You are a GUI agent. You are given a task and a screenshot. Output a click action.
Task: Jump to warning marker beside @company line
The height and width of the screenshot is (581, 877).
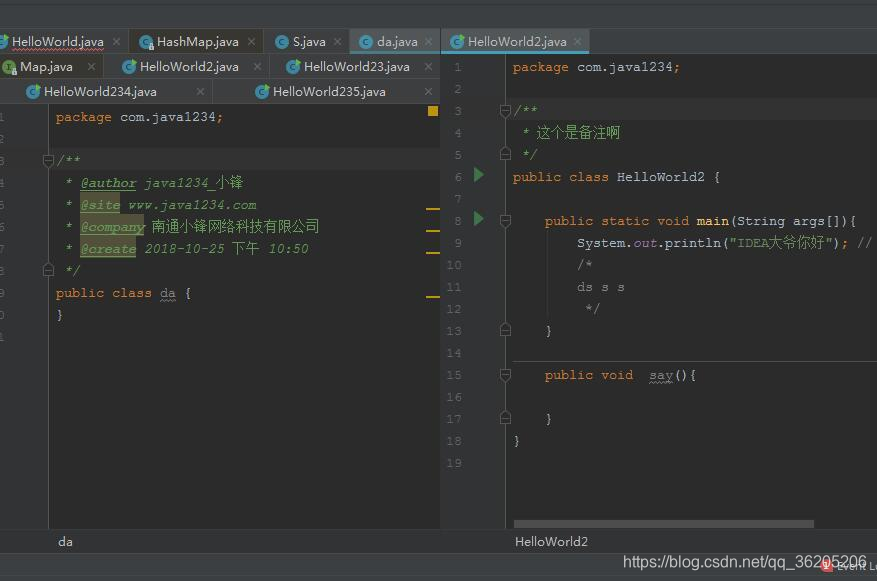coord(432,230)
